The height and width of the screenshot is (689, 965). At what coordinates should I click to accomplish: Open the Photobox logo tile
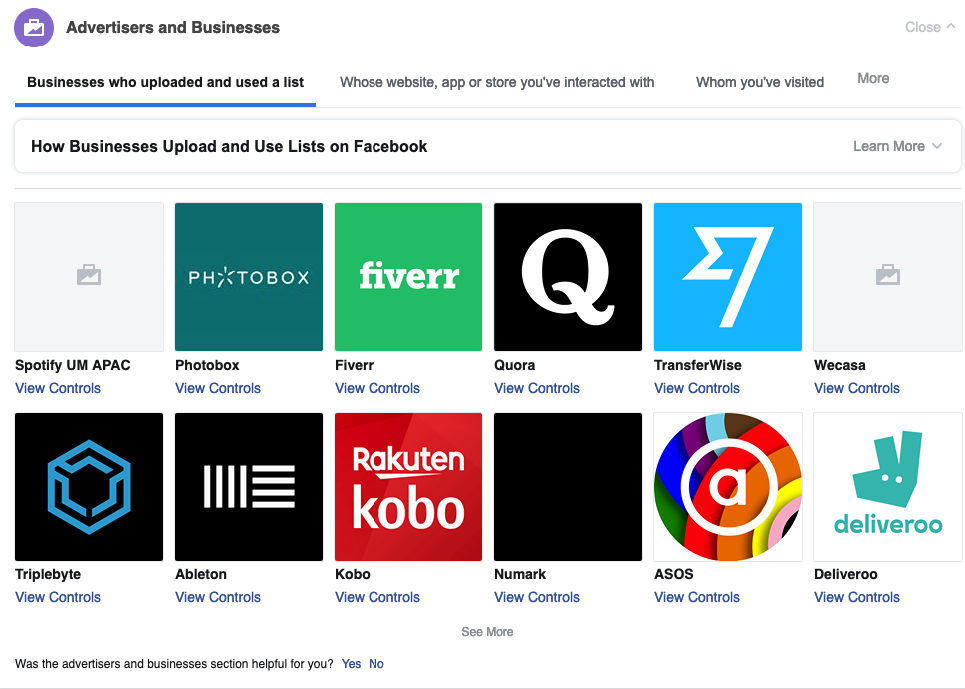[249, 277]
